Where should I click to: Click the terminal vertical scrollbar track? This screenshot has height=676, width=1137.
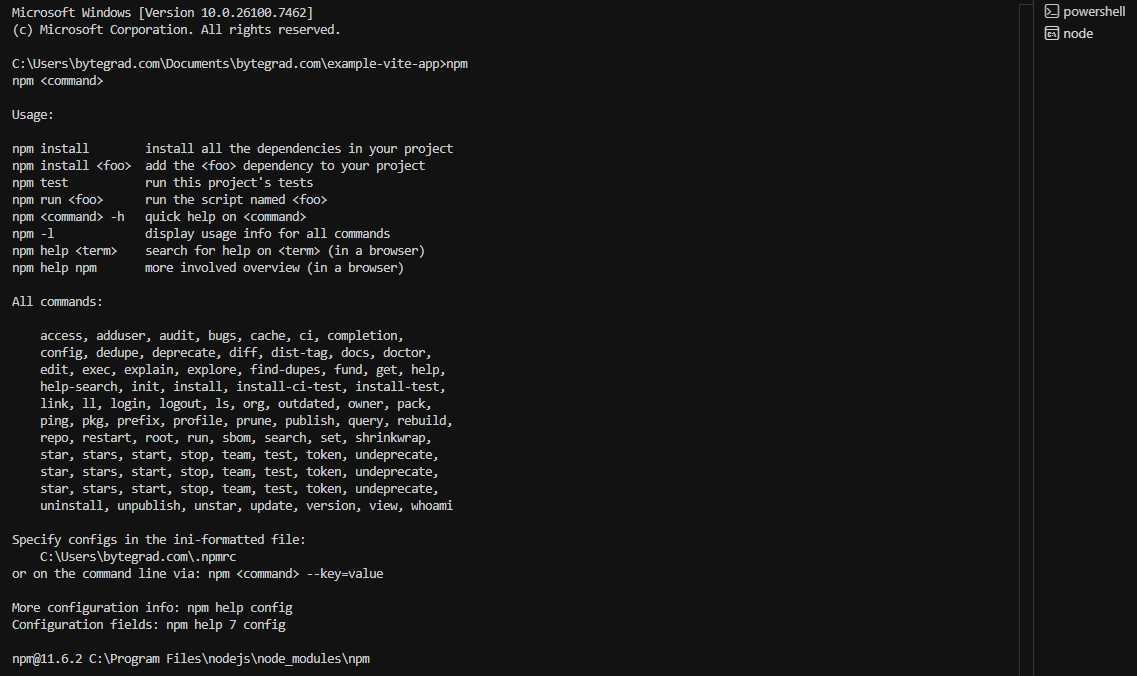pyautogui.click(x=1025, y=340)
